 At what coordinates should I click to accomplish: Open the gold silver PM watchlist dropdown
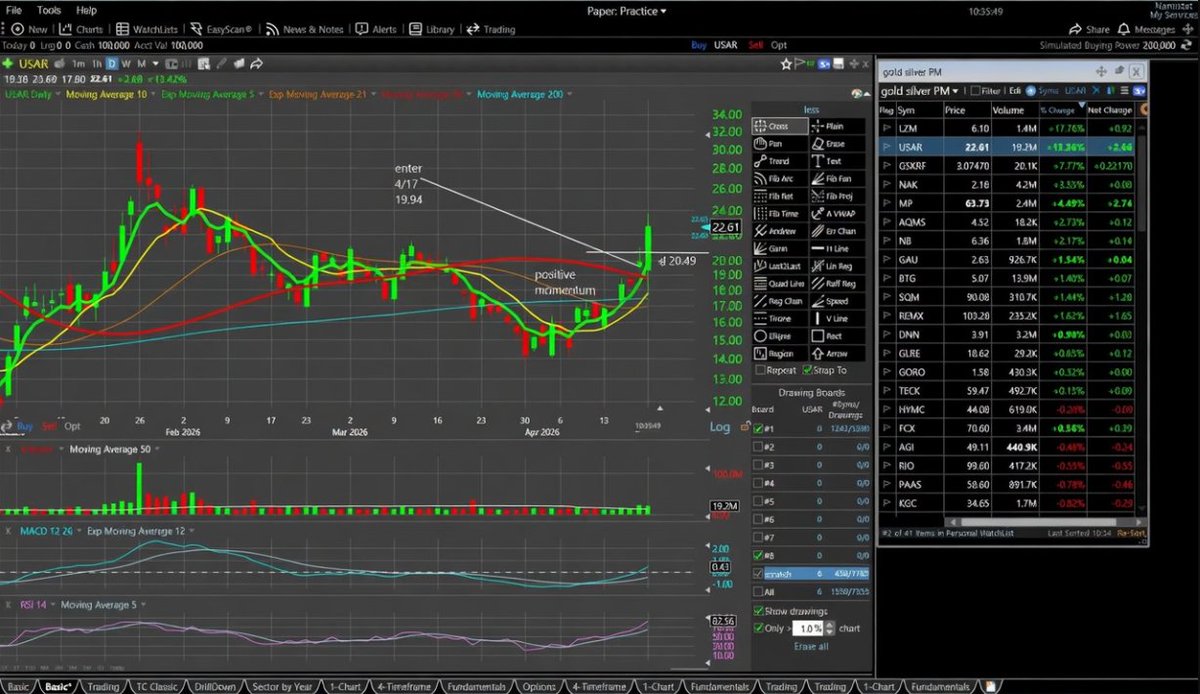coord(922,91)
